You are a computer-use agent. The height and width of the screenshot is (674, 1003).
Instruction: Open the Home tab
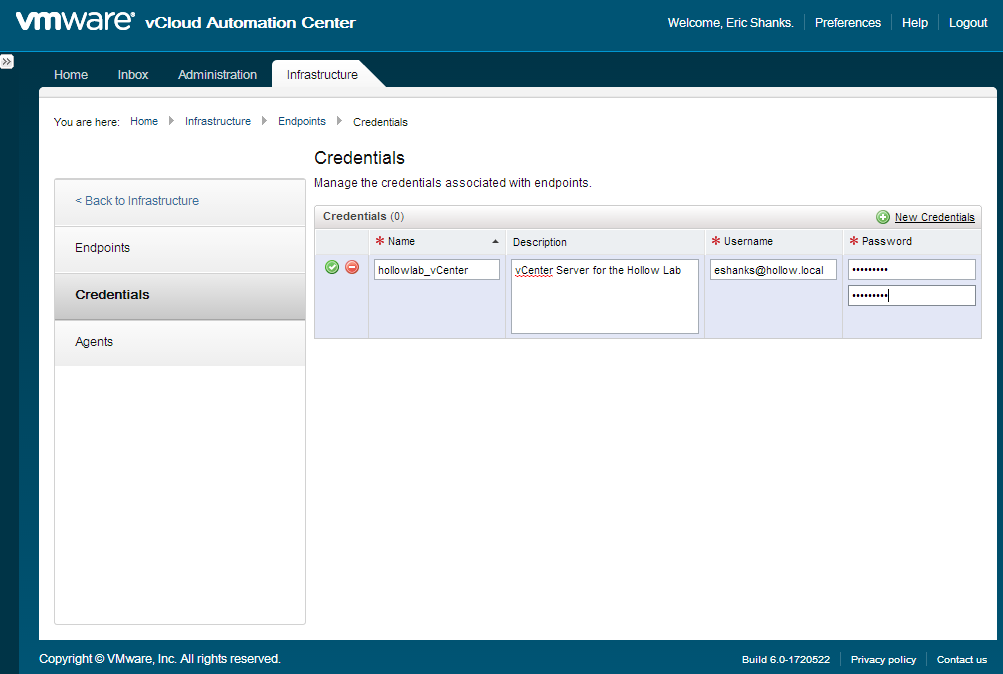[71, 75]
